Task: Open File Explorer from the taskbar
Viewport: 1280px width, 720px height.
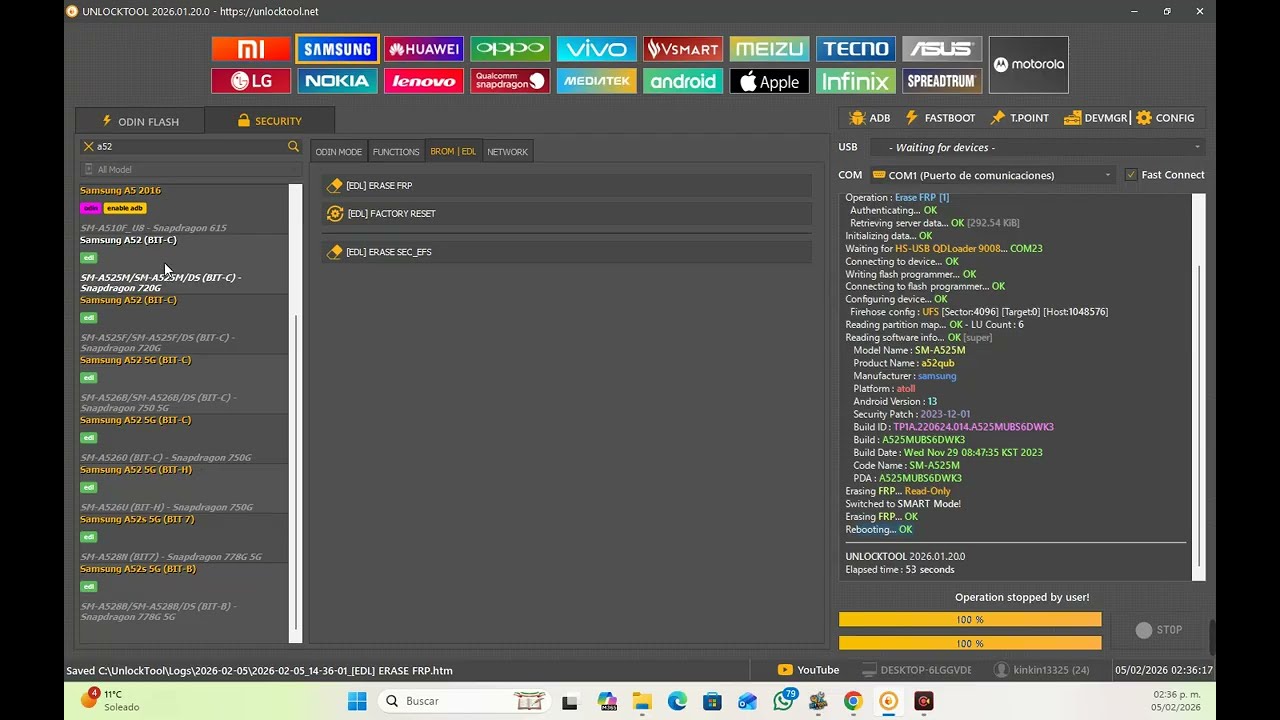Action: coord(642,701)
